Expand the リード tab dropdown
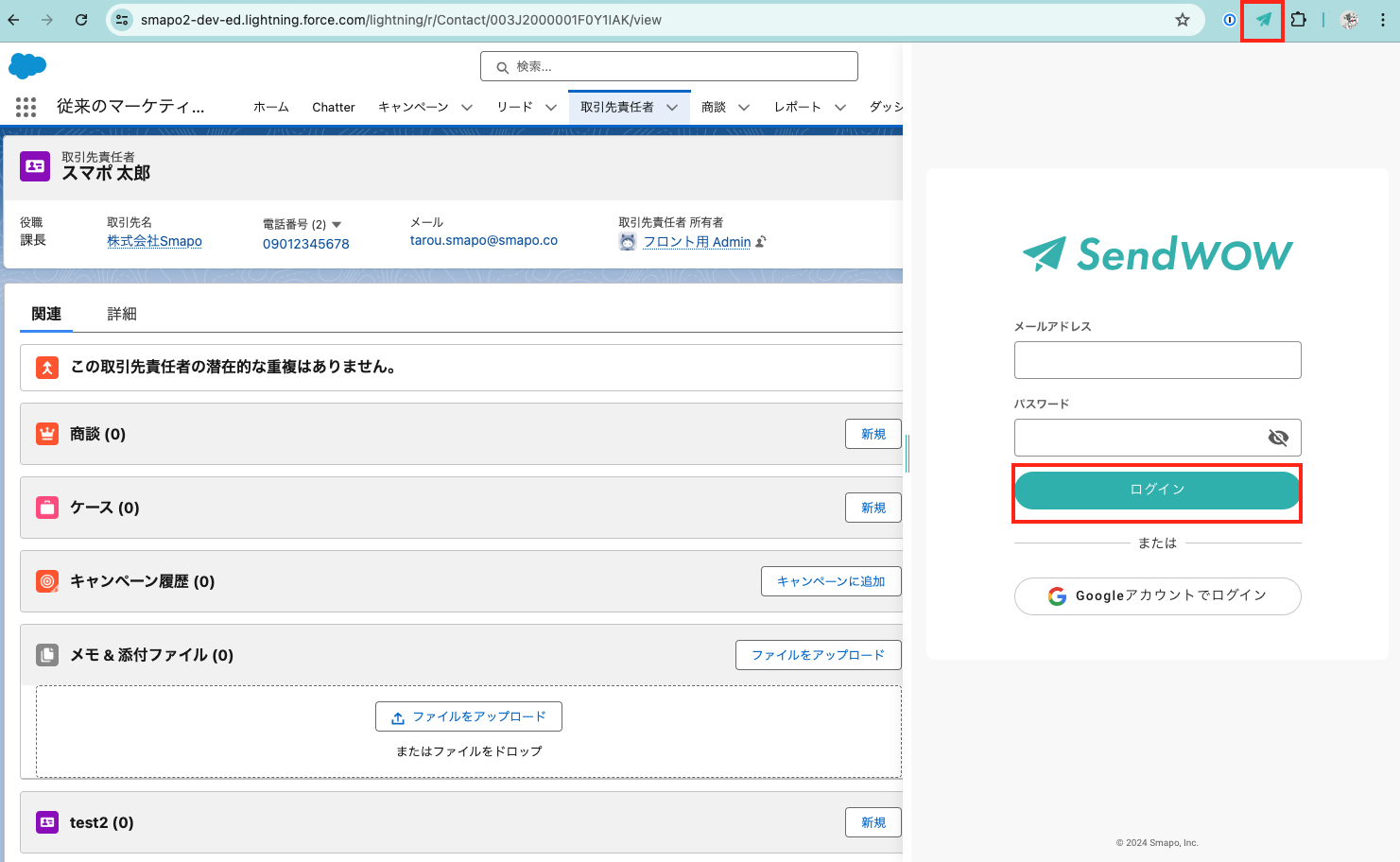 pyautogui.click(x=551, y=108)
